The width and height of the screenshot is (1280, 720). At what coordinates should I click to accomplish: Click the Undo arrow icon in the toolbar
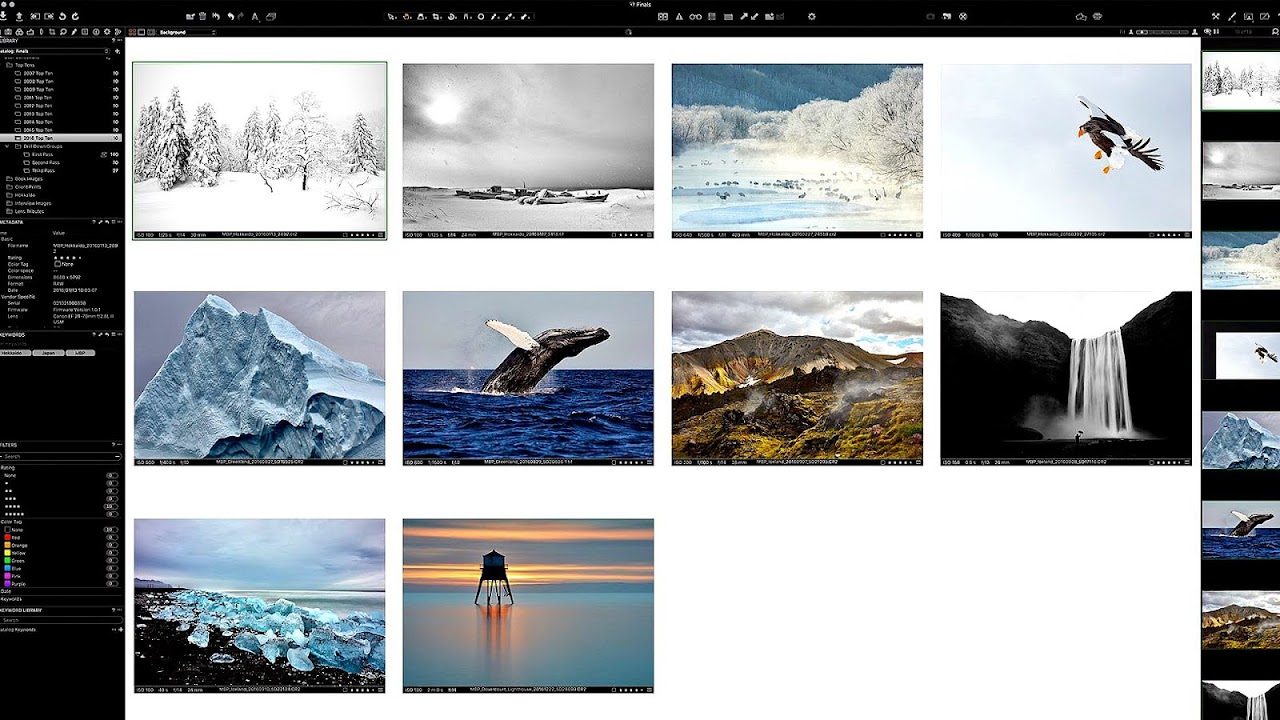[231, 16]
